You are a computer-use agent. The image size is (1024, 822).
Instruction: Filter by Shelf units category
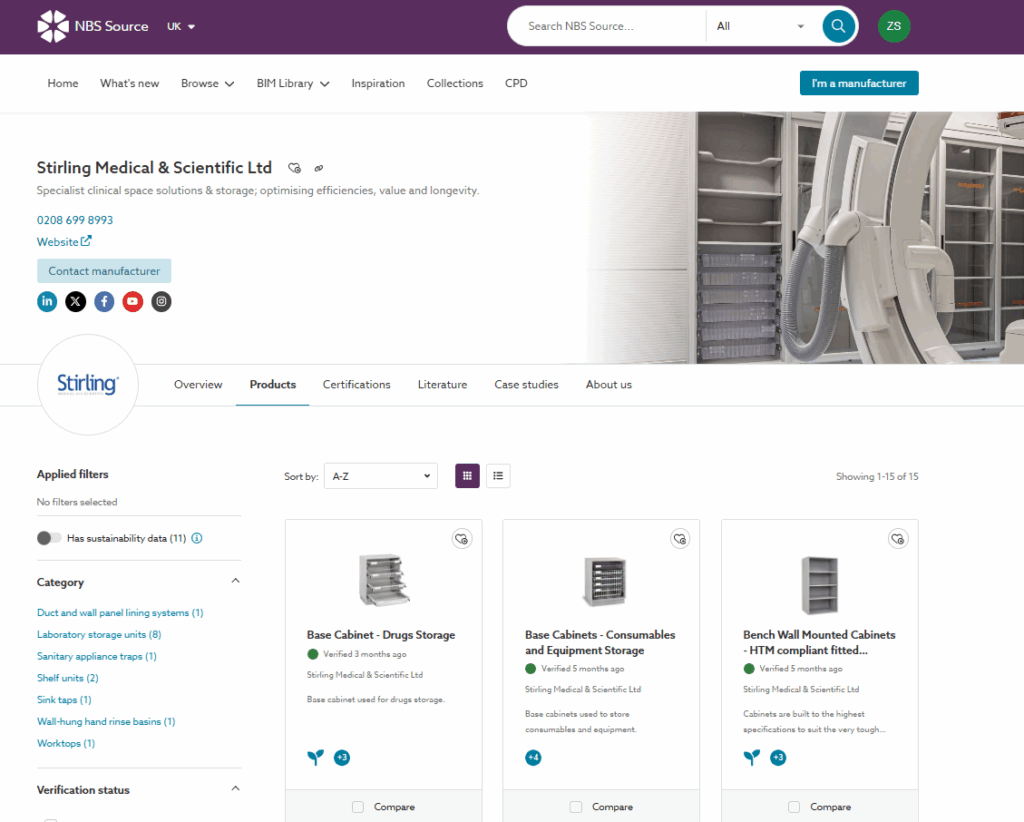(x=68, y=678)
